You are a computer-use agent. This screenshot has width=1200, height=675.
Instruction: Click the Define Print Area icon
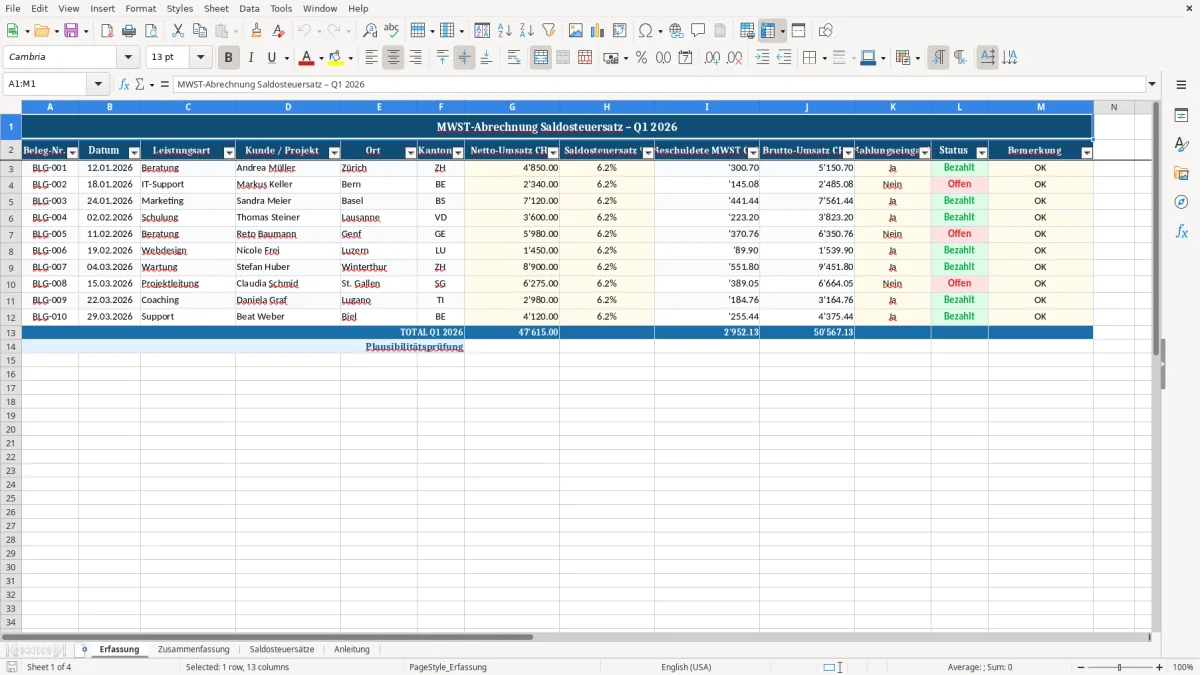(x=747, y=31)
